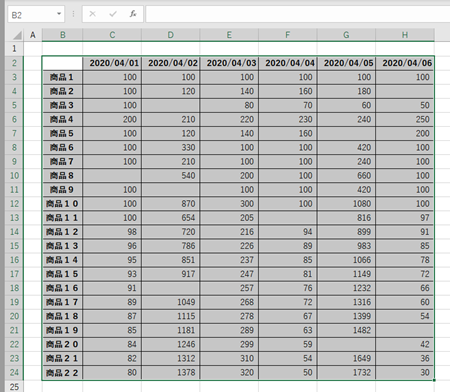Select column D header
This screenshot has width=450, height=392.
click(x=171, y=35)
